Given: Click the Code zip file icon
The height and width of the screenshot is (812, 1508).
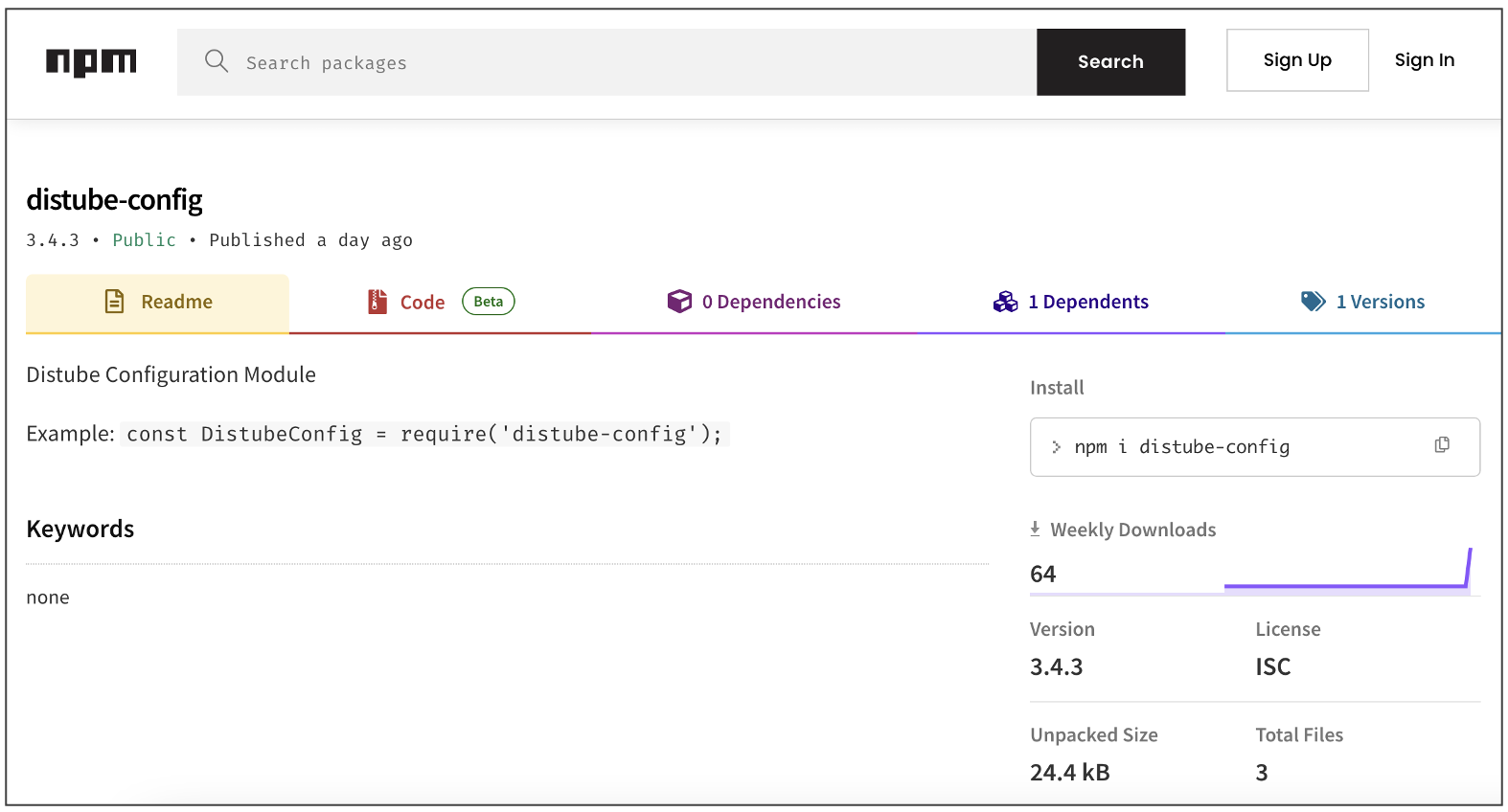Looking at the screenshot, I should point(377,302).
